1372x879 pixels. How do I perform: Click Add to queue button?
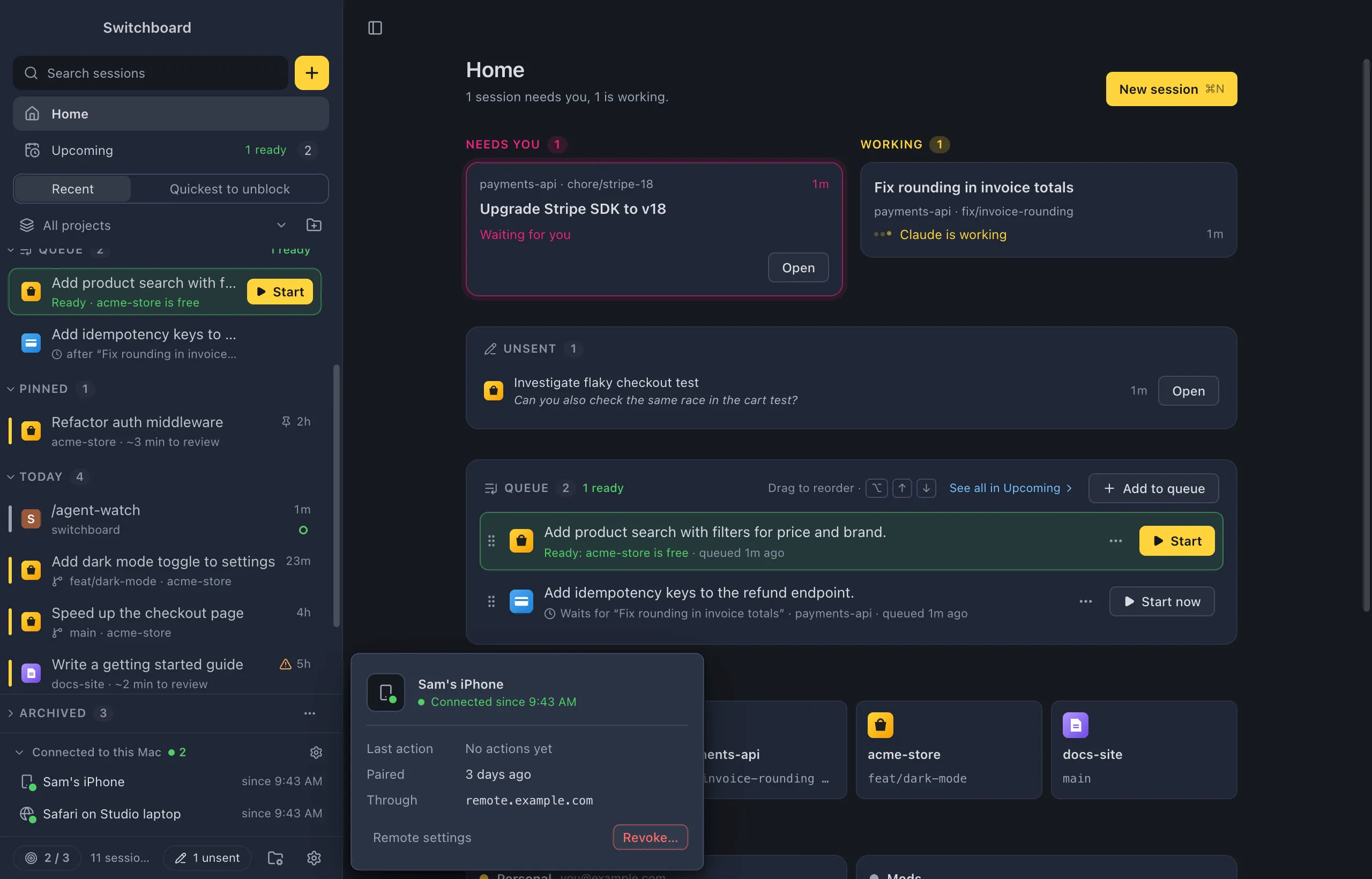[1153, 488]
